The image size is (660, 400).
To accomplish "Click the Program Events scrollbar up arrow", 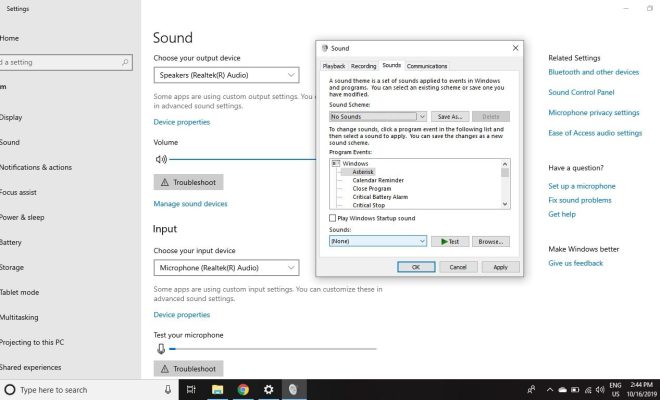I will (x=505, y=163).
